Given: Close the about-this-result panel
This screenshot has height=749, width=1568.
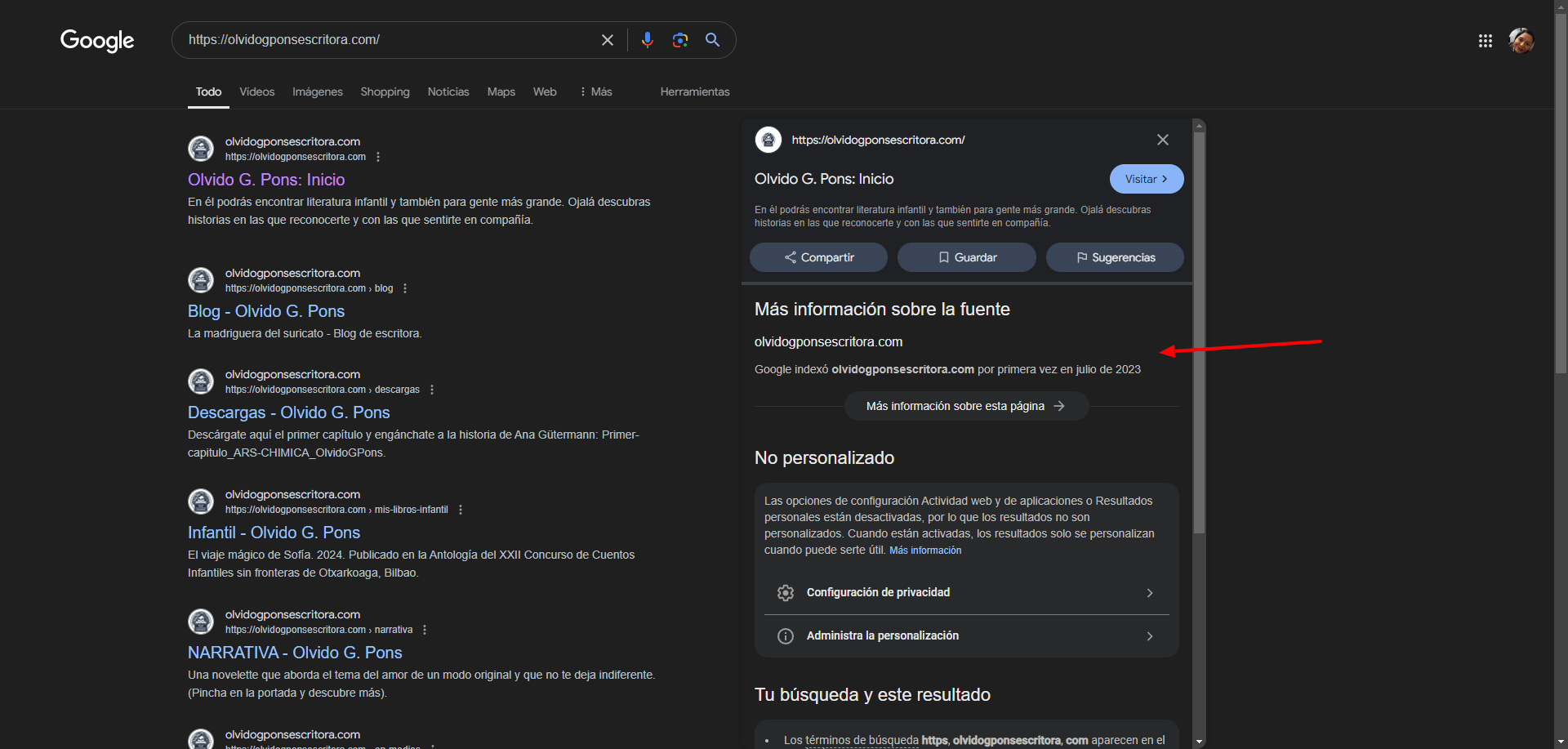Looking at the screenshot, I should pos(1163,140).
